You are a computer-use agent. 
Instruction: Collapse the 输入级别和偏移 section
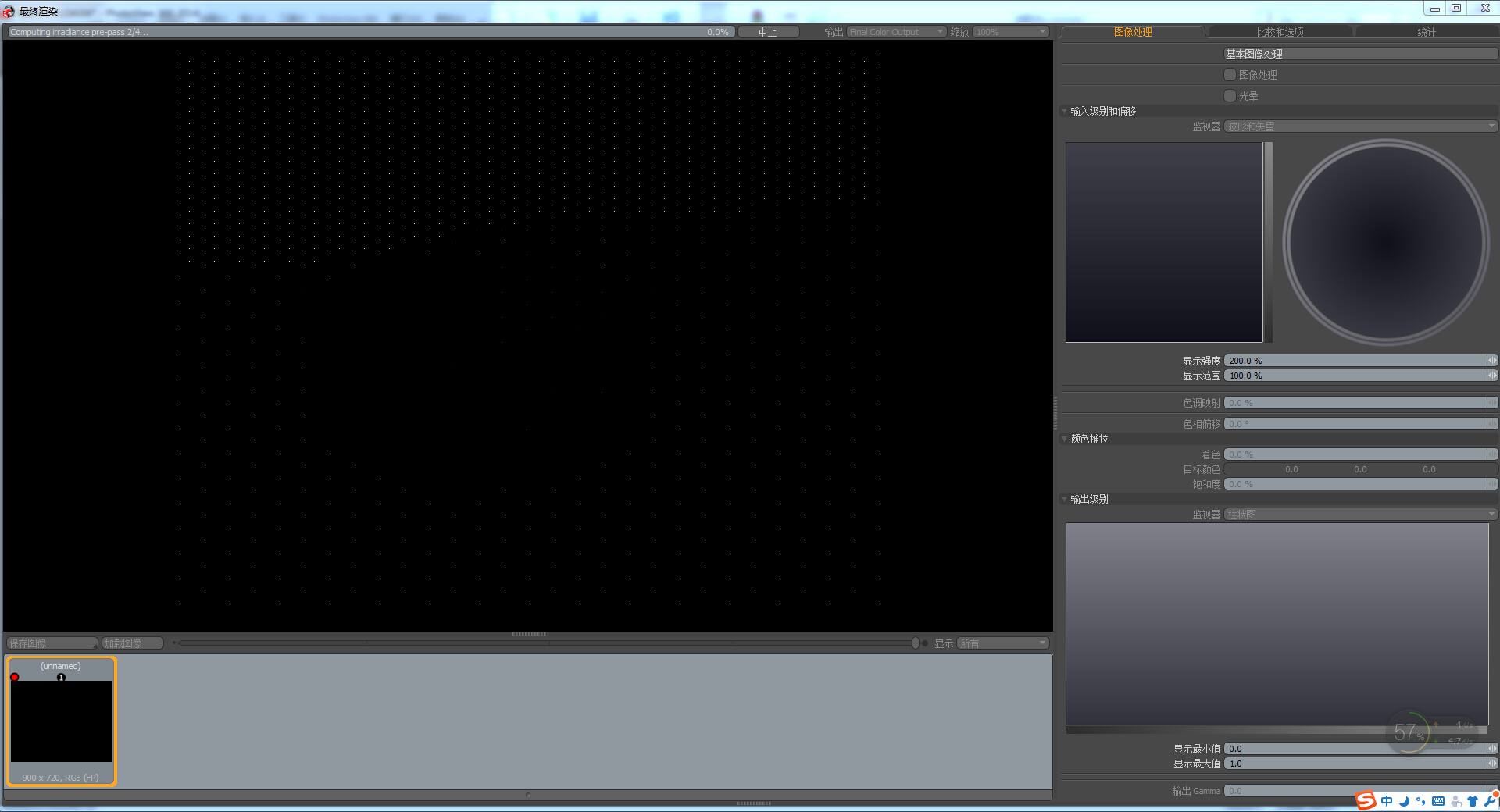pos(1064,111)
